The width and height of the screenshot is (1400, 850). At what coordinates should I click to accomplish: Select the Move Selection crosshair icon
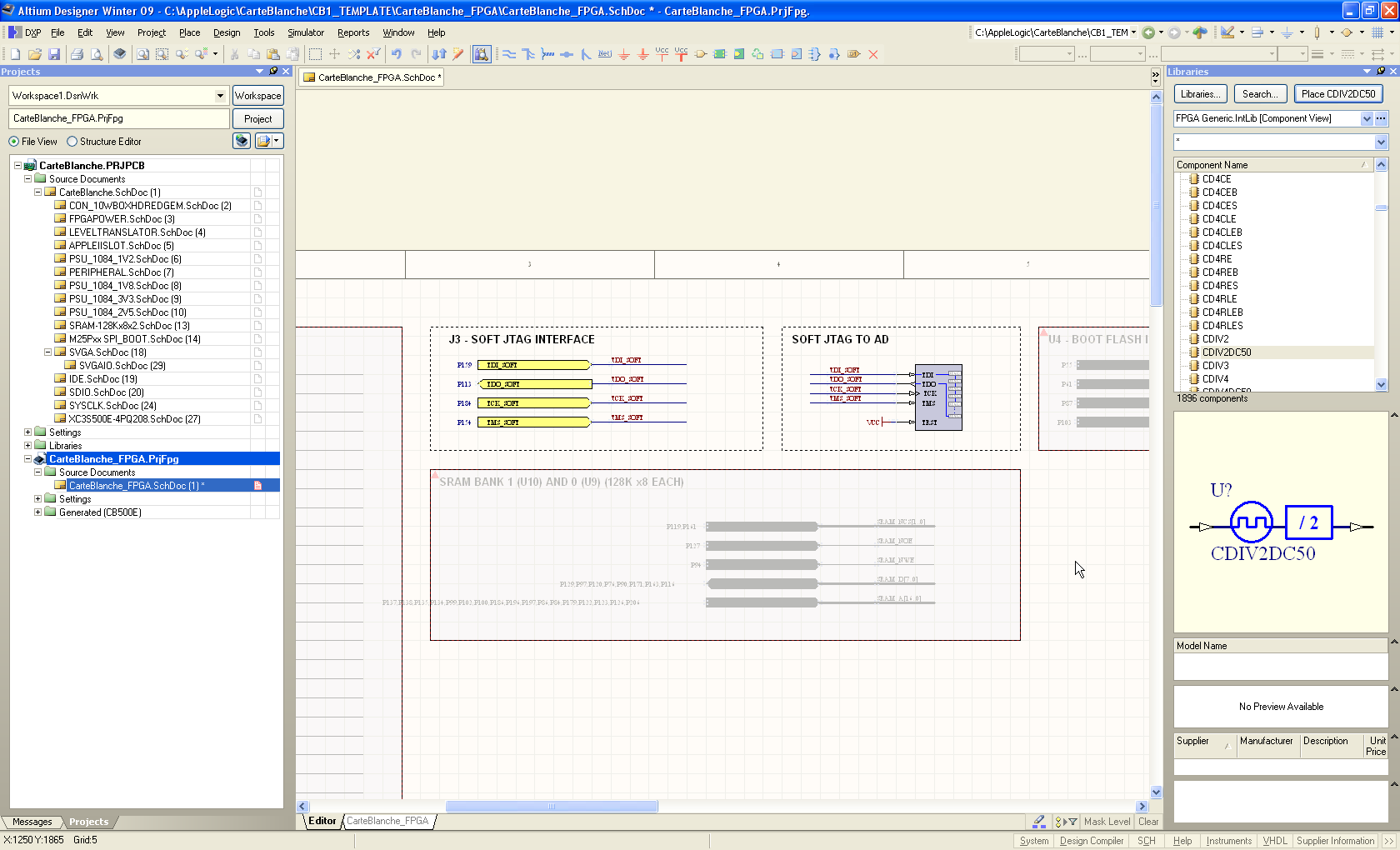point(334,54)
